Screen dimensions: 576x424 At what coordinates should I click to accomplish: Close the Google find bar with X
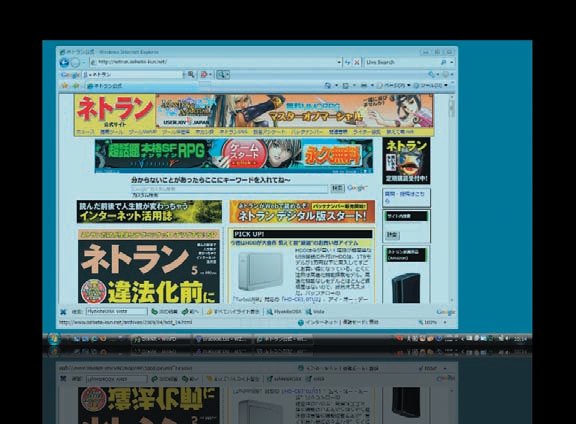point(63,312)
